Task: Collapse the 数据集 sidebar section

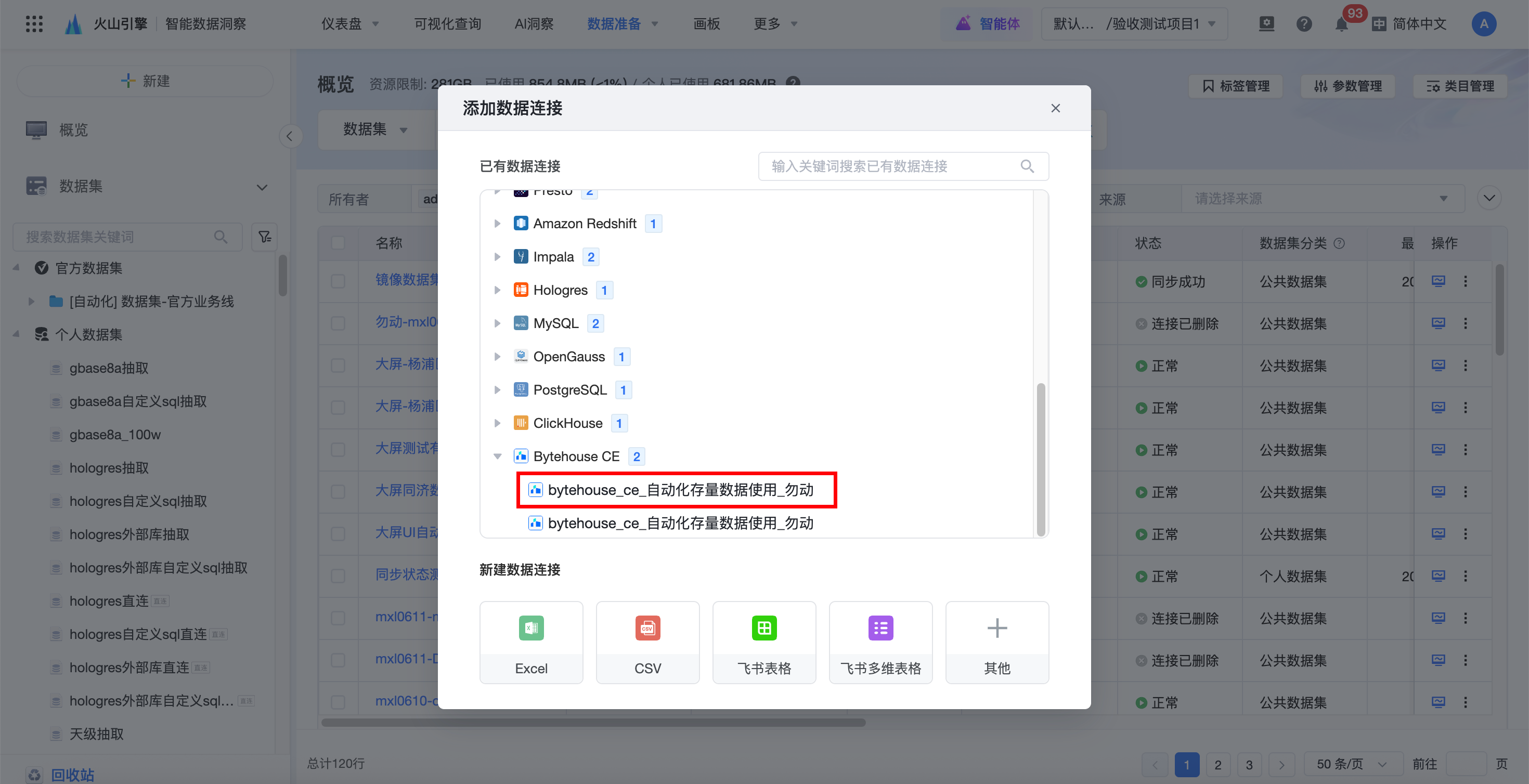Action: click(x=262, y=187)
